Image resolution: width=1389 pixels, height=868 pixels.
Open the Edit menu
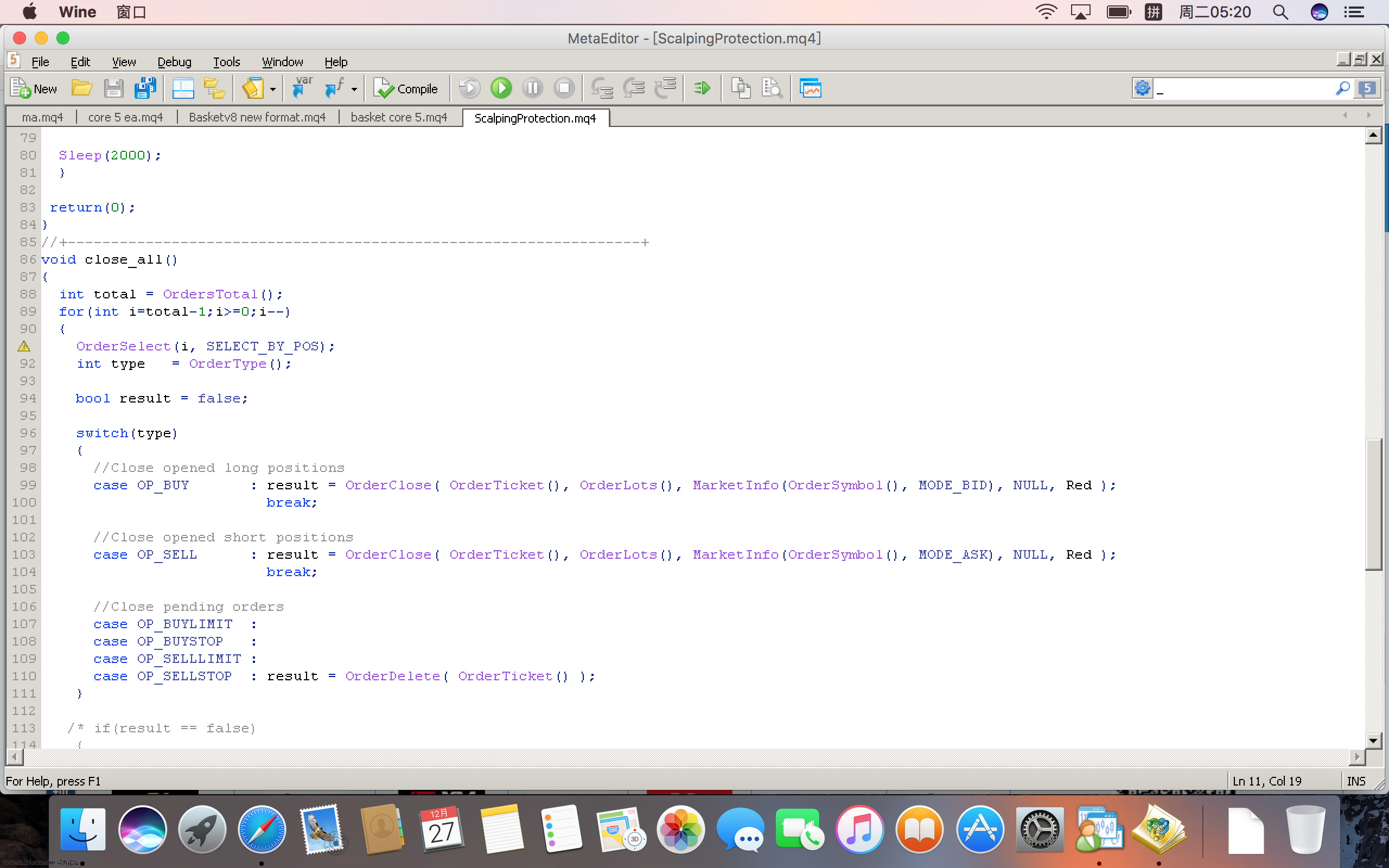tap(79, 62)
